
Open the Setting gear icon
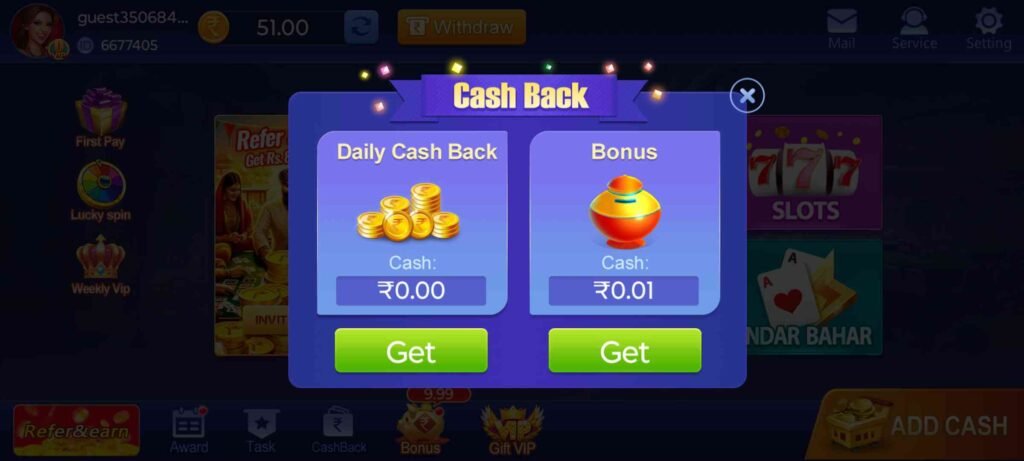tap(988, 29)
